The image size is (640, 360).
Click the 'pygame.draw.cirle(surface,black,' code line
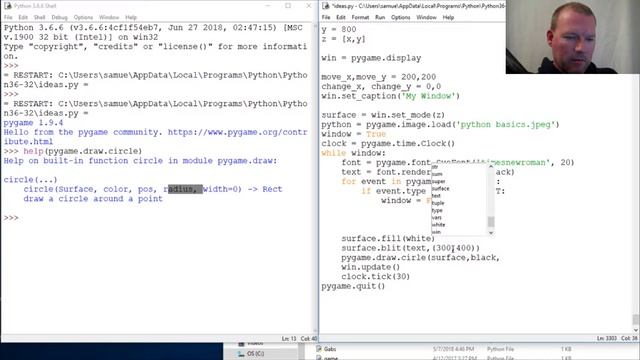tap(420, 258)
